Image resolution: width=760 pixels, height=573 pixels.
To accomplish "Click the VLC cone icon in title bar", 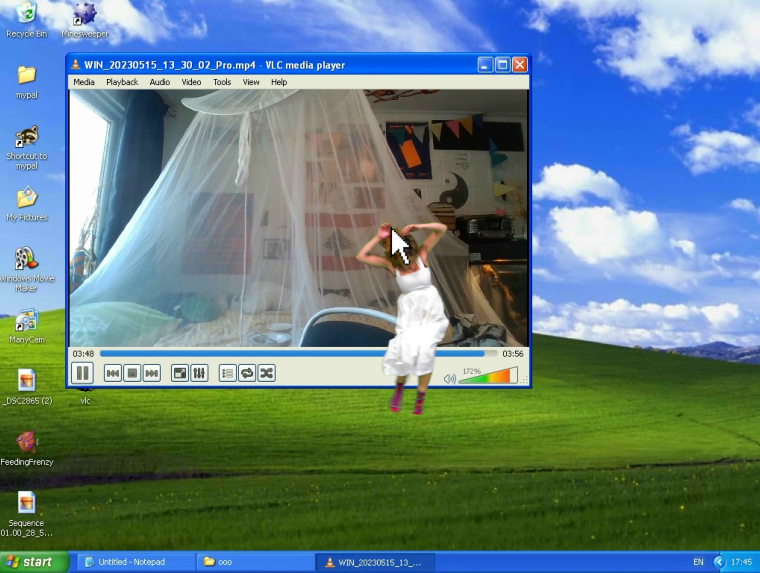I will [x=75, y=64].
